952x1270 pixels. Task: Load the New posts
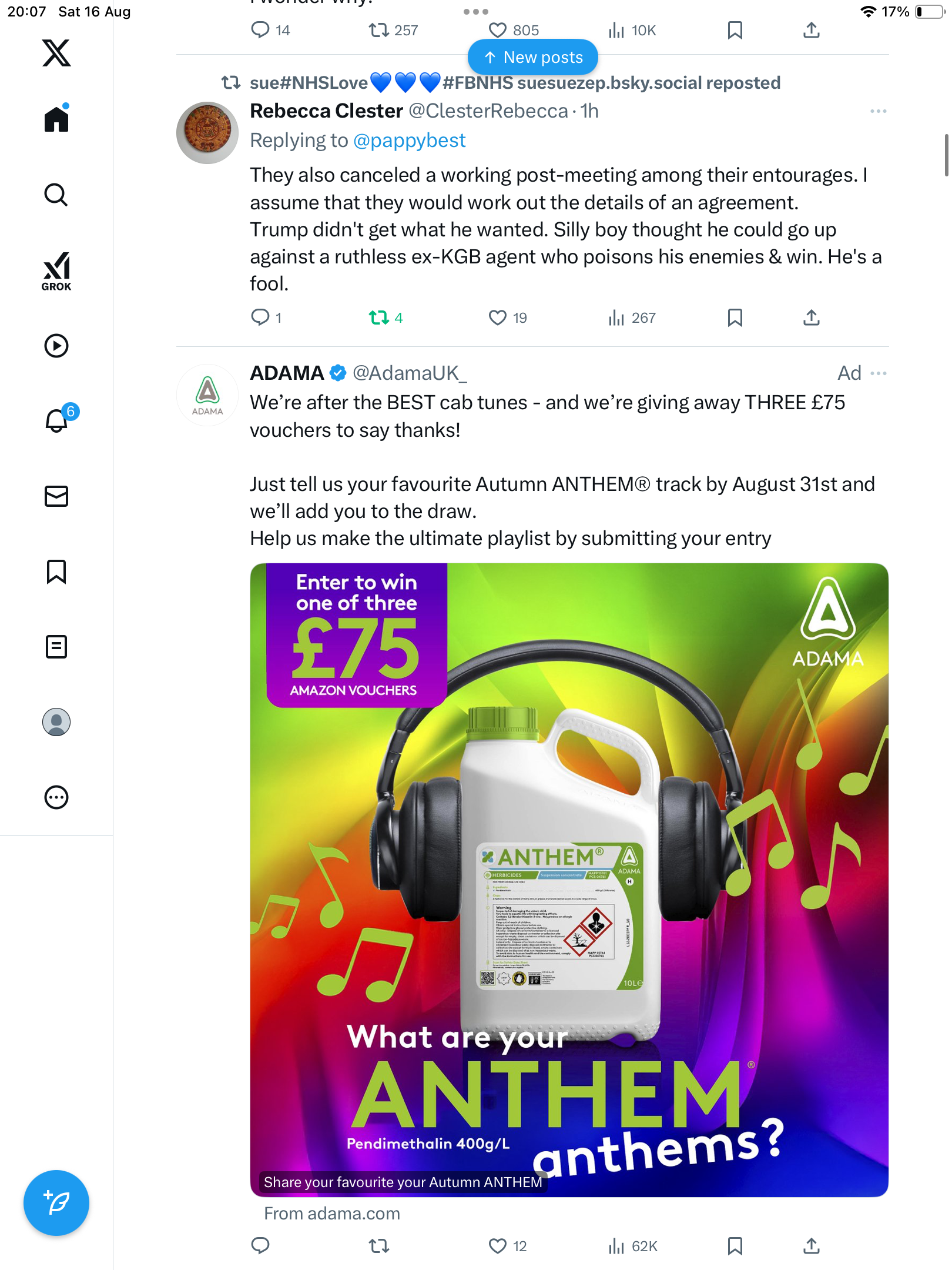(x=533, y=58)
